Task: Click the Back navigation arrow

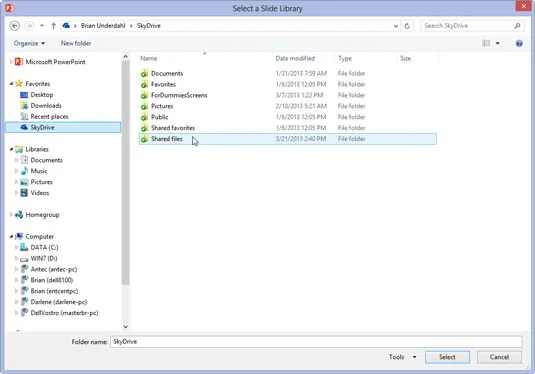Action: pos(14,26)
